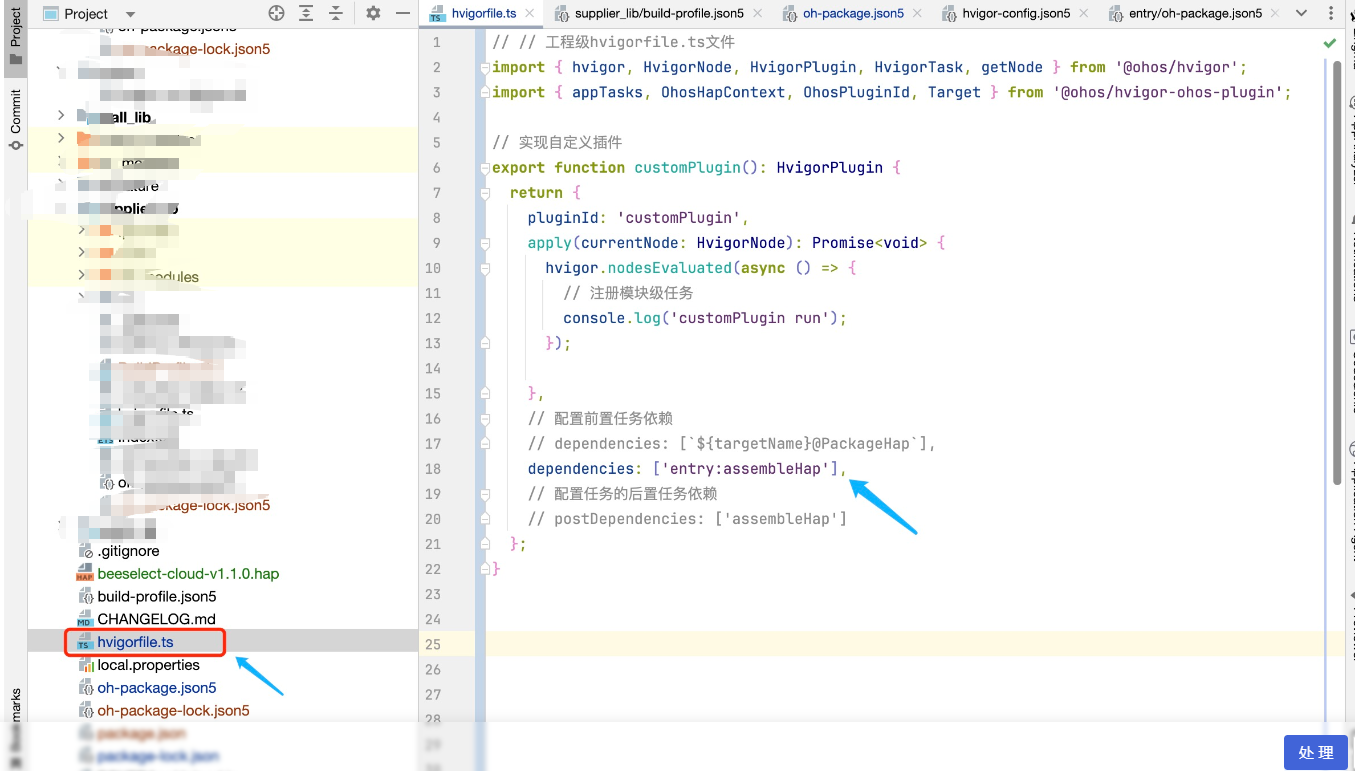The image size is (1355, 771).
Task: Close the hvigorfile.ts editor tab
Action: pos(528,13)
